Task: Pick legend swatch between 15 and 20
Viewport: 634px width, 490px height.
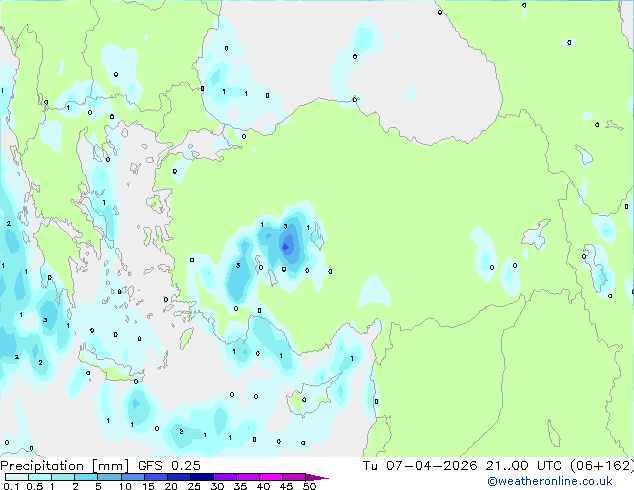Action: [x=155, y=477]
